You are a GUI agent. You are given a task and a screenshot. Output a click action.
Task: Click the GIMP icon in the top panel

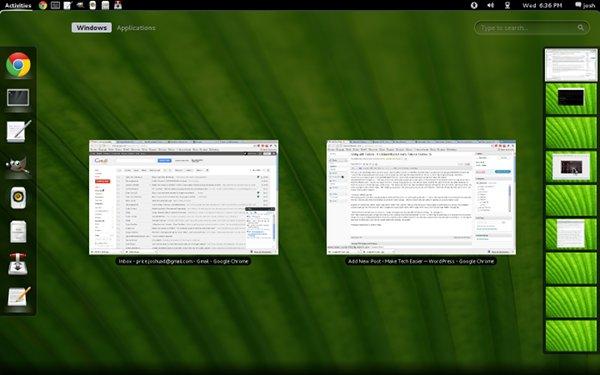tap(80, 5)
